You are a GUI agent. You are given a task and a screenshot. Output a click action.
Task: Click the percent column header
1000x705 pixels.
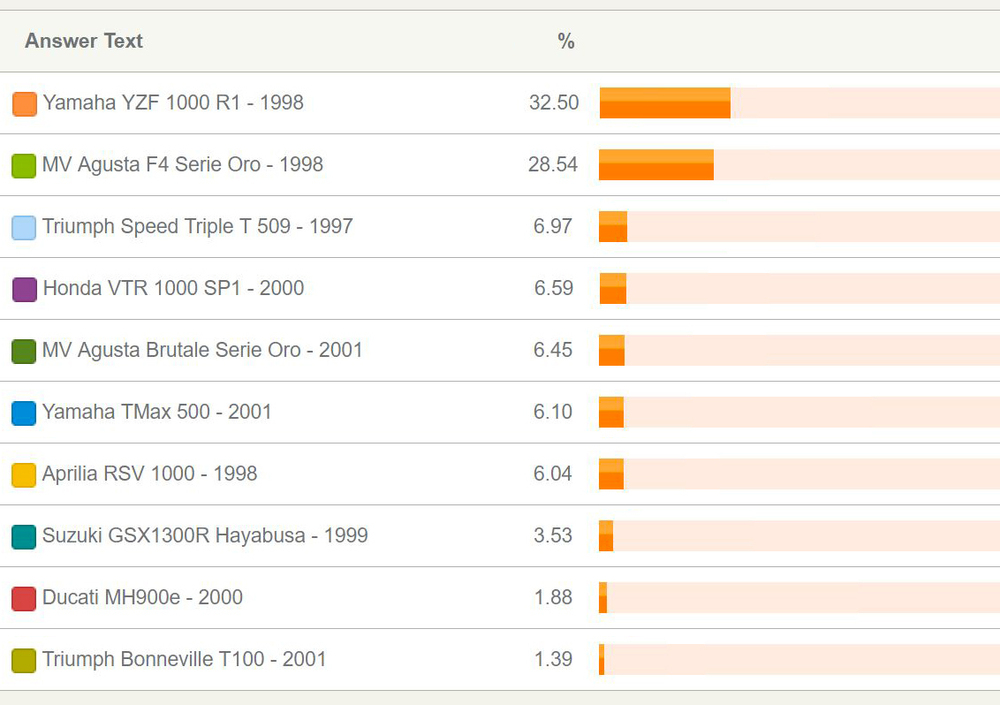click(x=566, y=41)
